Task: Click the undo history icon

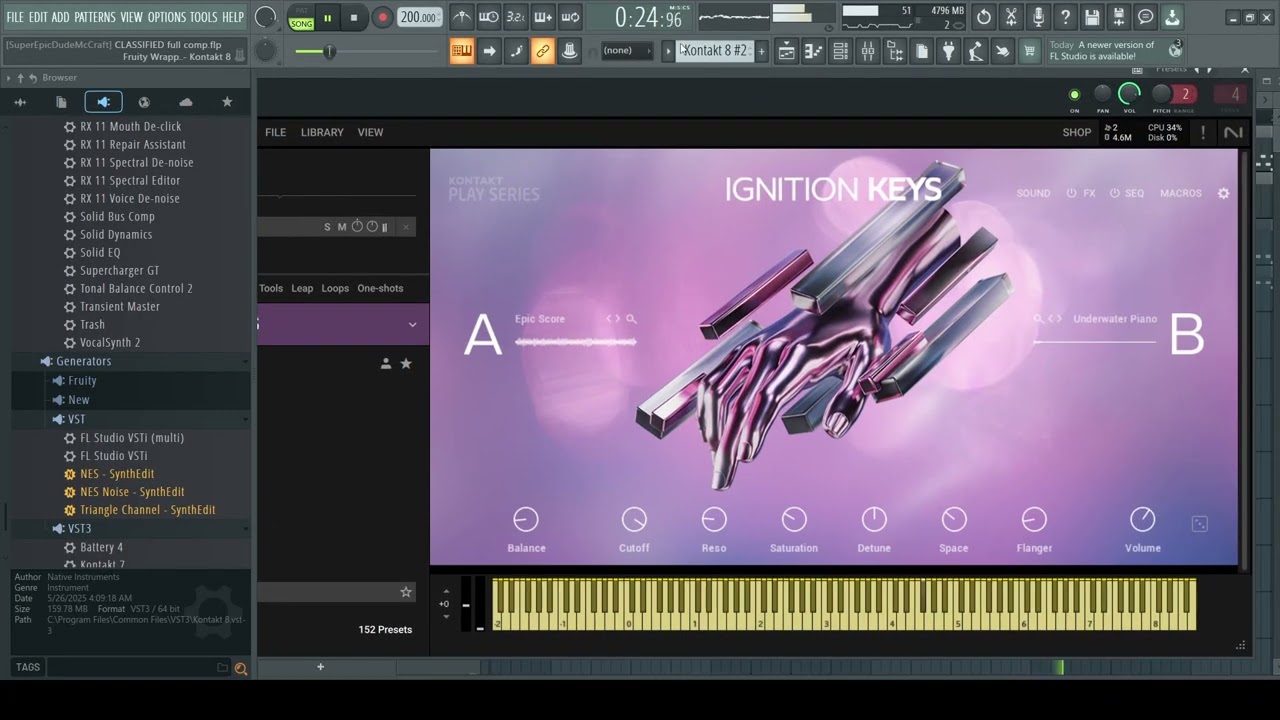Action: coord(984,17)
